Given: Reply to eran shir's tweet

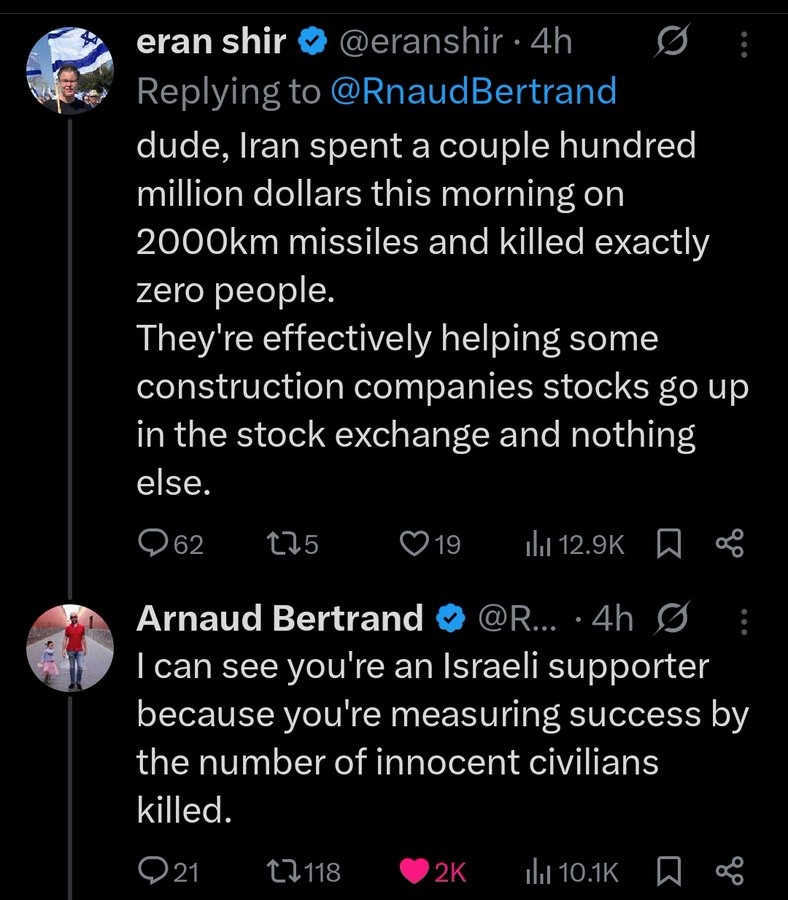Looking at the screenshot, I should [153, 544].
